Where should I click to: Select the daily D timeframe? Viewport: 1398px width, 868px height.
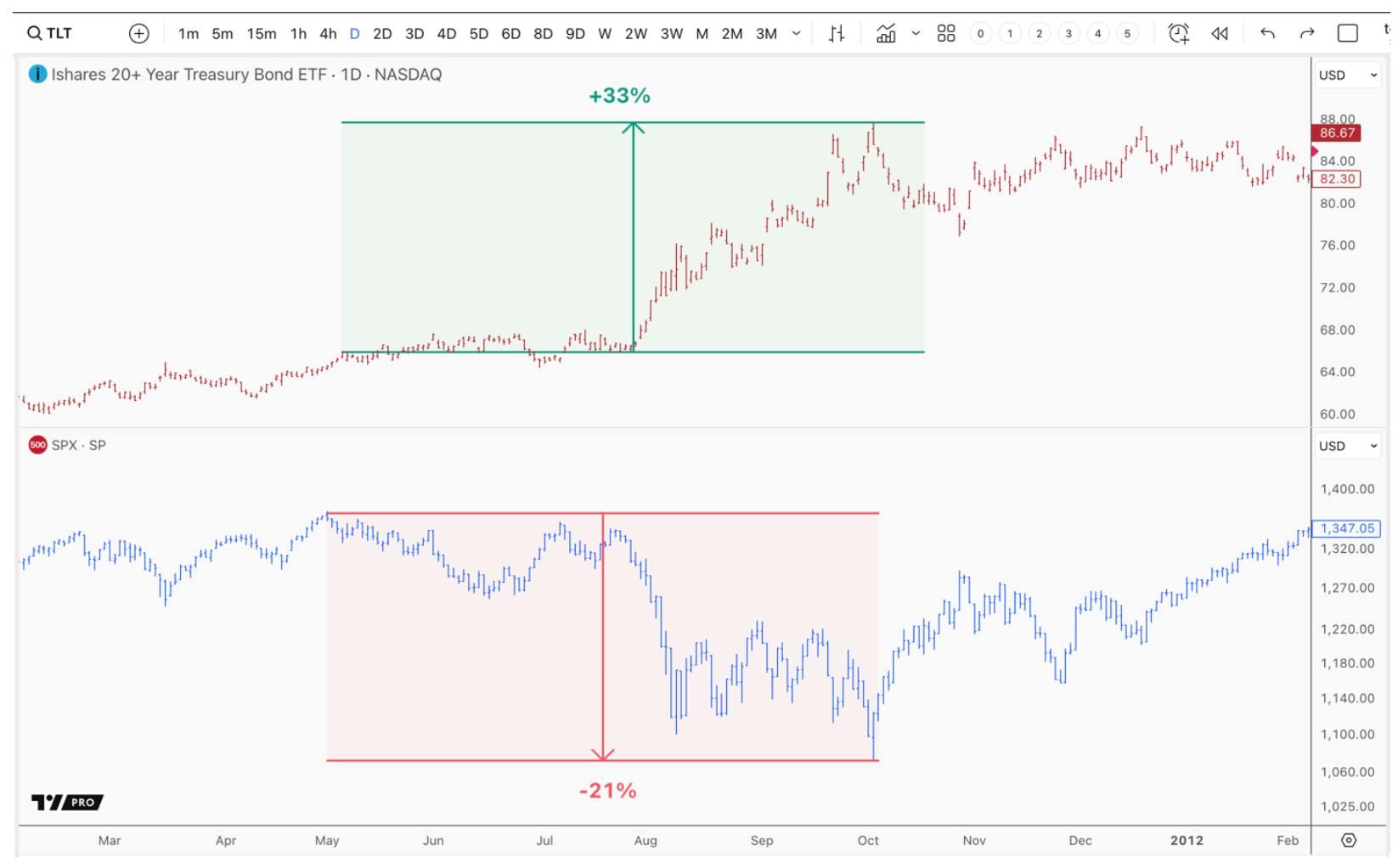pyautogui.click(x=355, y=33)
